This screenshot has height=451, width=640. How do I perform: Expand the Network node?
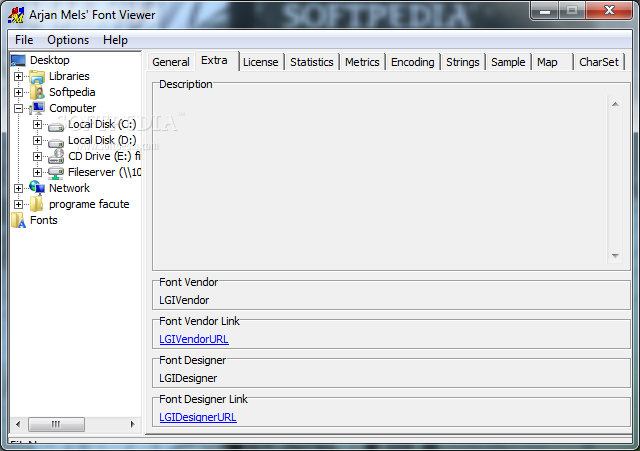[18, 188]
